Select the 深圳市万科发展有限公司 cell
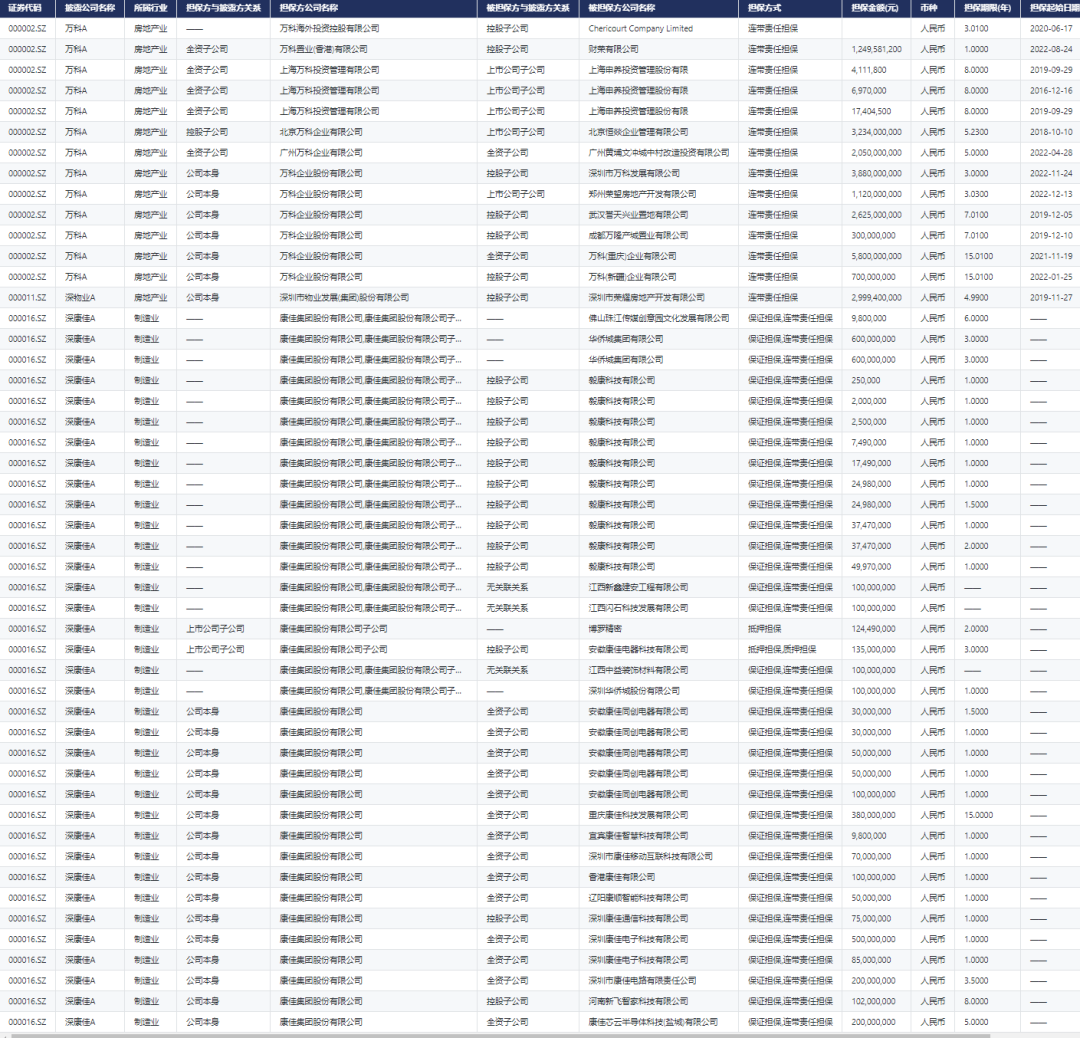 click(x=634, y=174)
